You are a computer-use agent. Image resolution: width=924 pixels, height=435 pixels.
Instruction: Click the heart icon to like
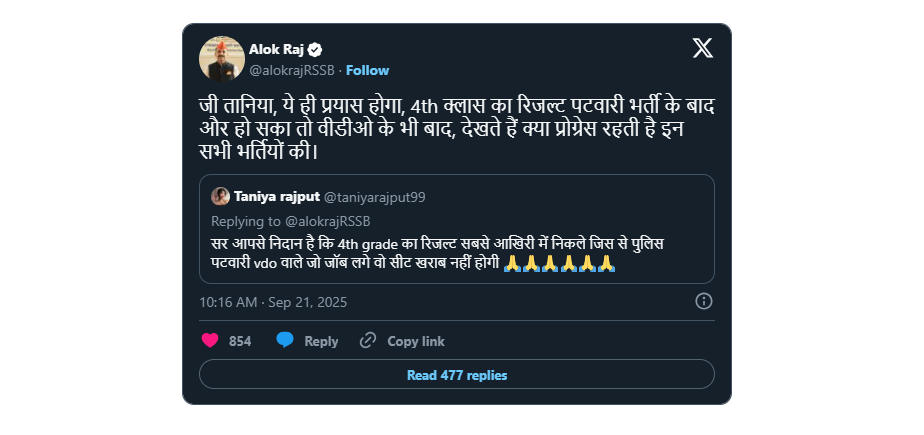(x=210, y=341)
